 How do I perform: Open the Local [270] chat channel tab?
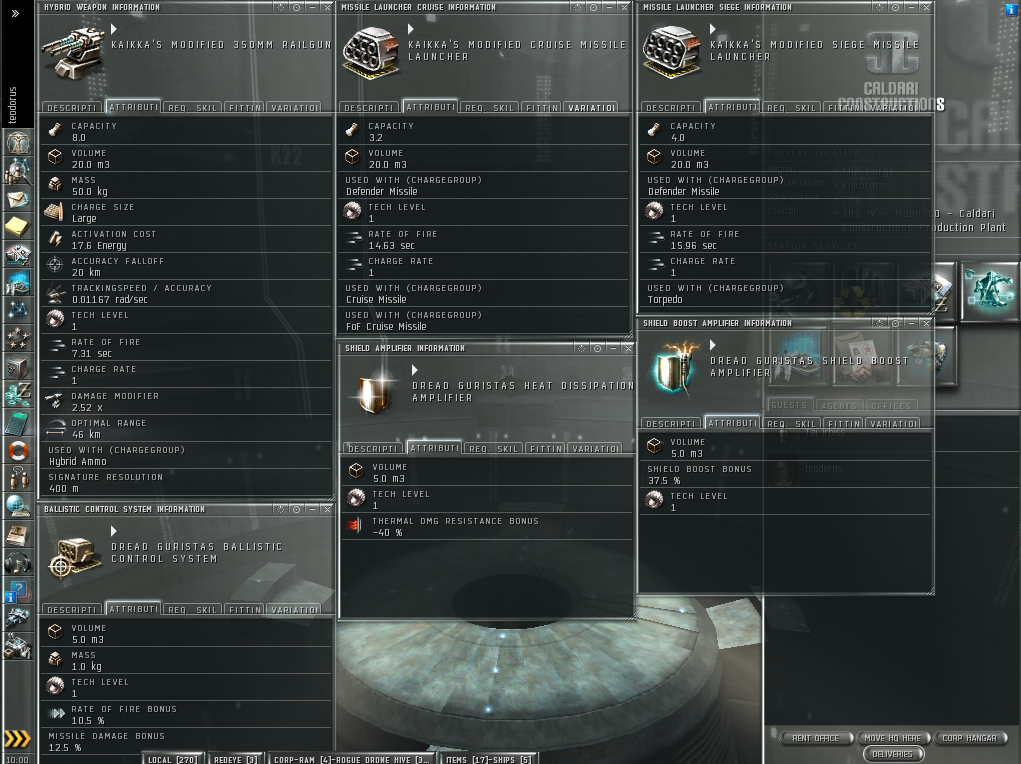pyautogui.click(x=173, y=759)
